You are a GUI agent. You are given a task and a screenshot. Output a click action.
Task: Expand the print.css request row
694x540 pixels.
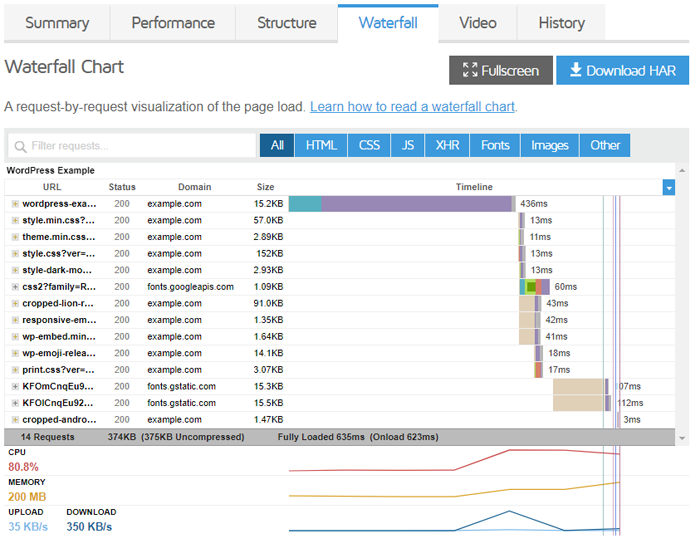(15, 370)
